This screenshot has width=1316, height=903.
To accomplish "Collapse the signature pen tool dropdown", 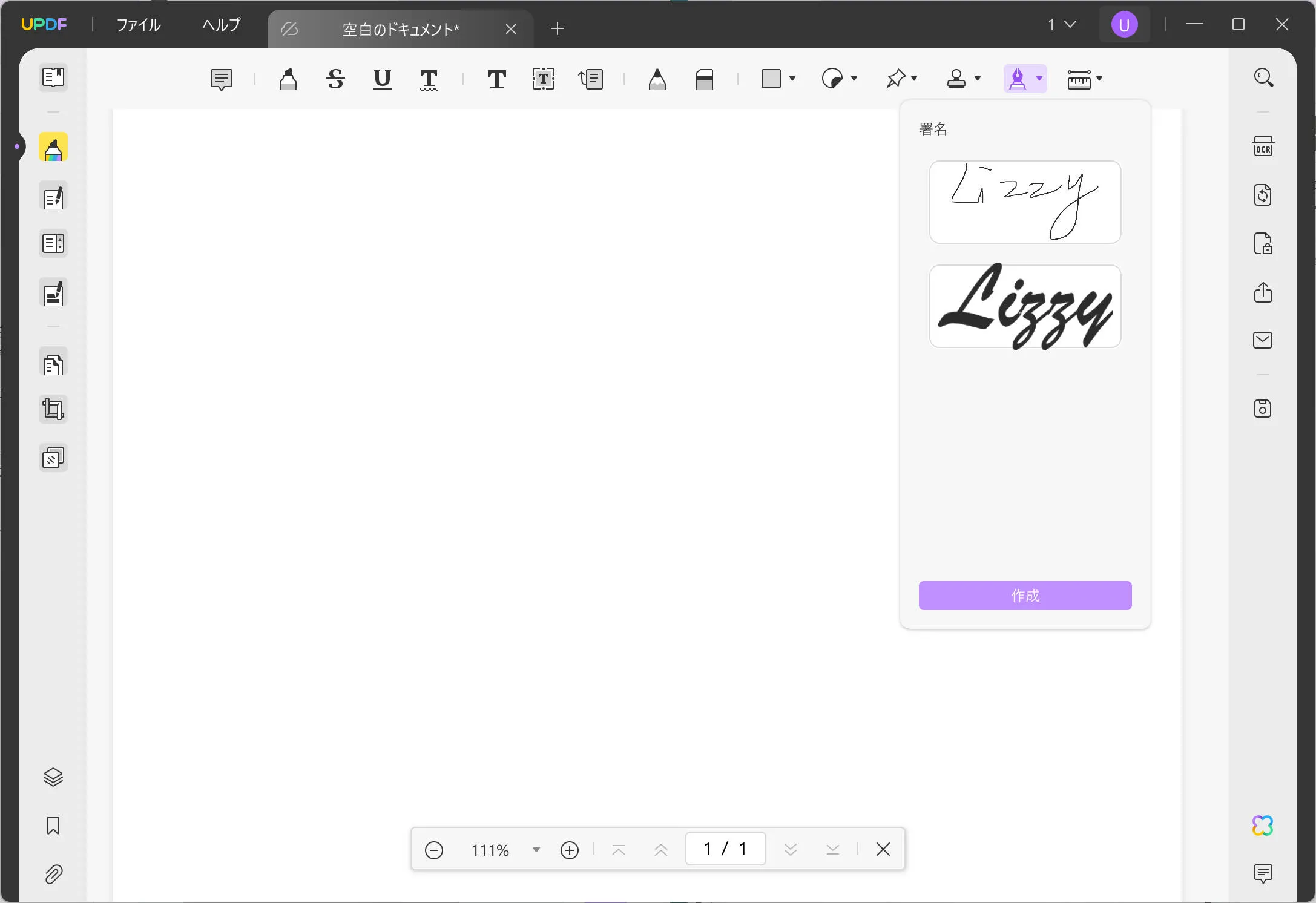I will 1039,79.
